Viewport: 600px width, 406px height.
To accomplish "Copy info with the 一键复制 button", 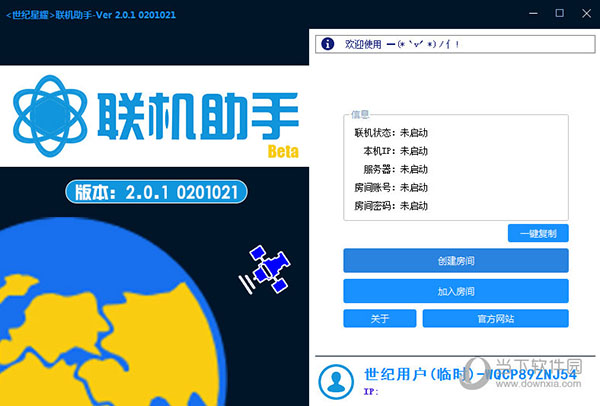I will [538, 233].
